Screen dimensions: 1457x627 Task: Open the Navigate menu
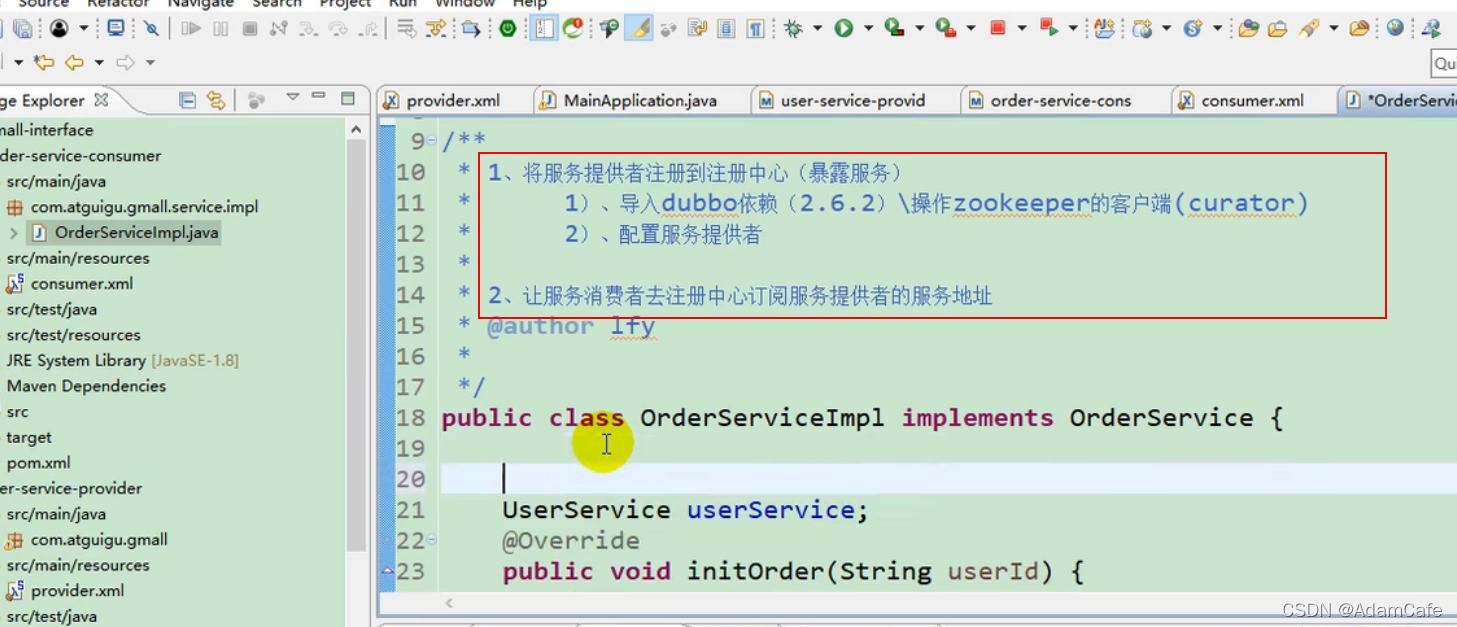[x=200, y=4]
